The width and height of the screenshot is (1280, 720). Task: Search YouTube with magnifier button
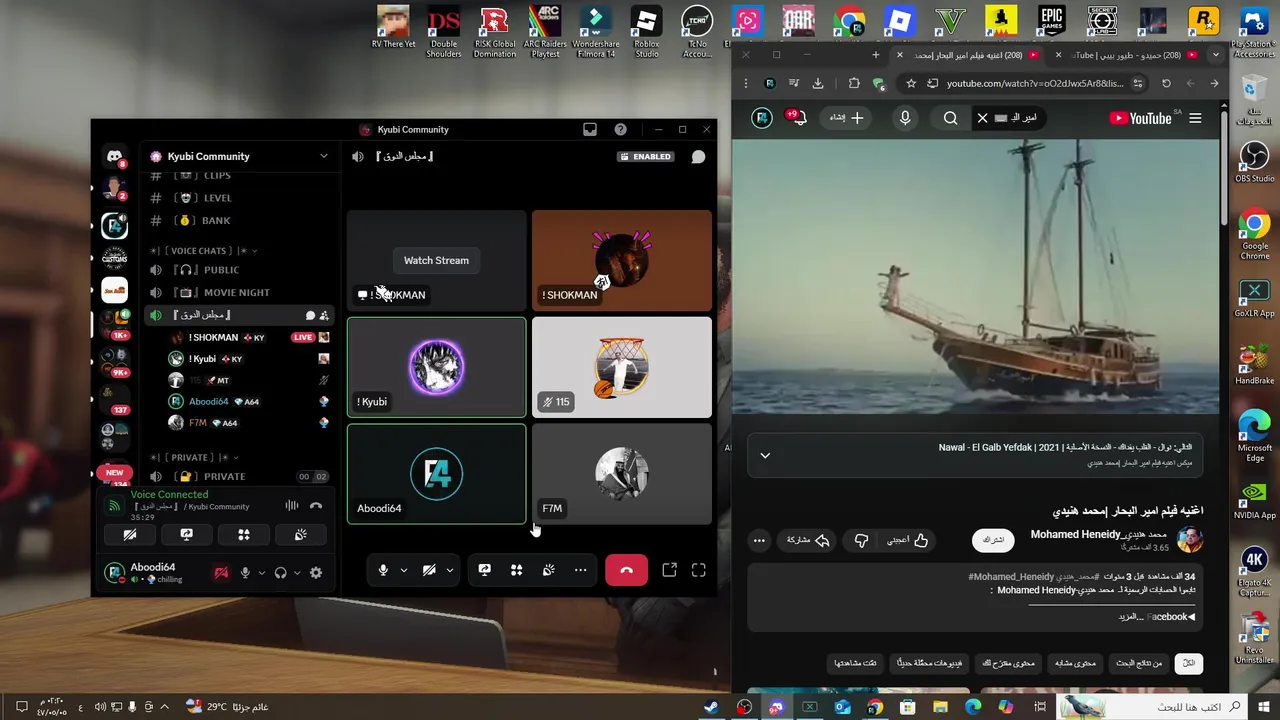(950, 118)
